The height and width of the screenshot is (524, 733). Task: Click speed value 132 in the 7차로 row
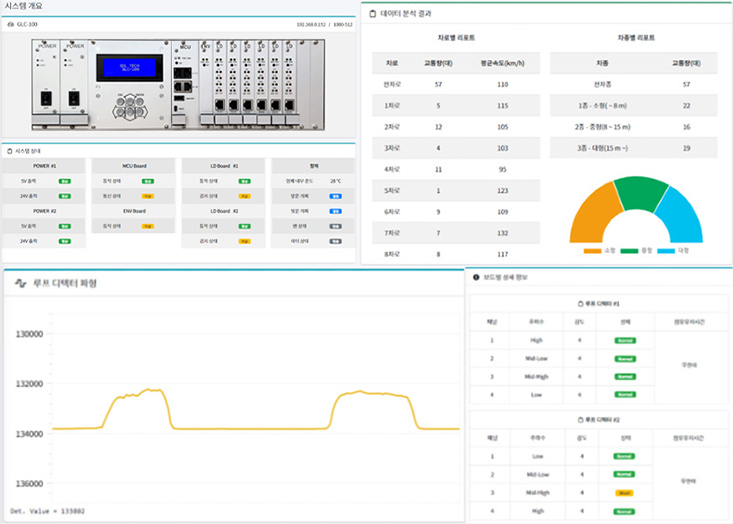tap(503, 233)
